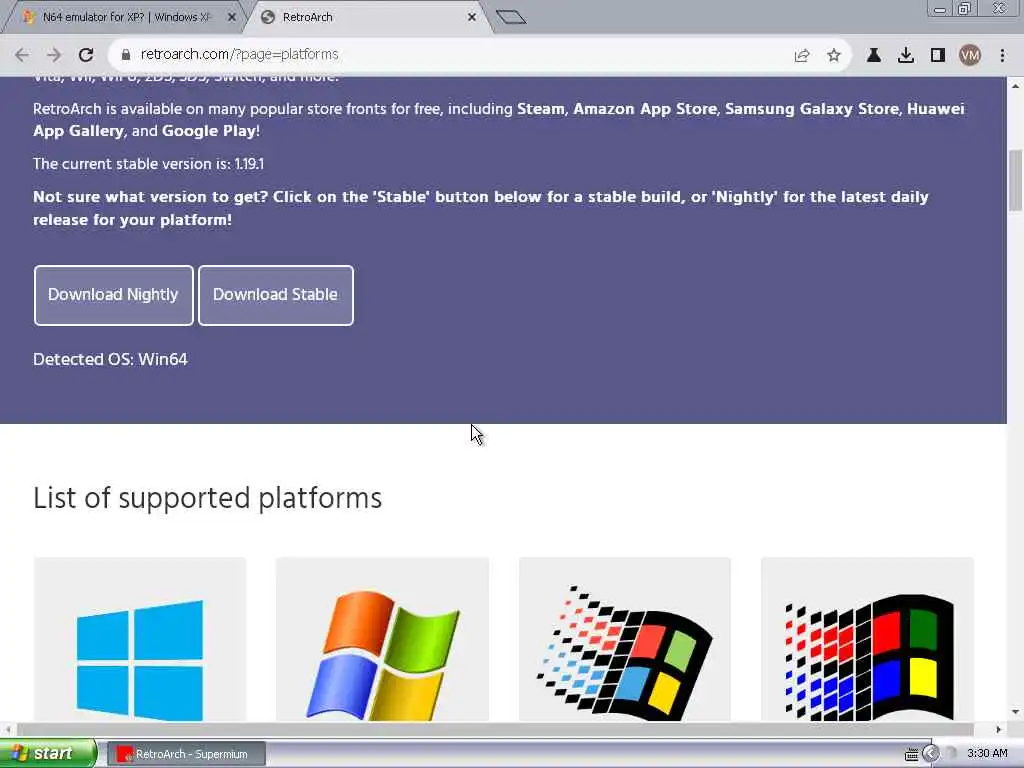Click the scroll down arrow

click(x=1015, y=712)
